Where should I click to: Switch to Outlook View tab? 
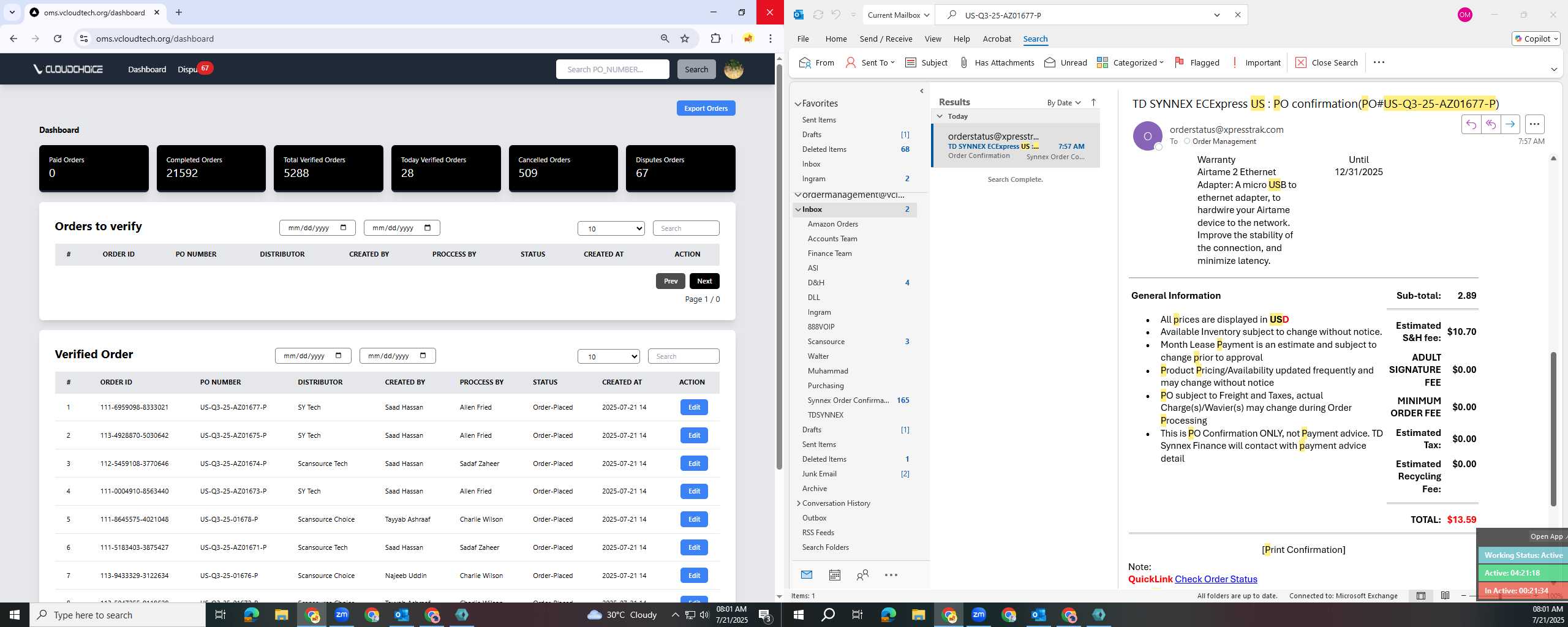(x=933, y=39)
